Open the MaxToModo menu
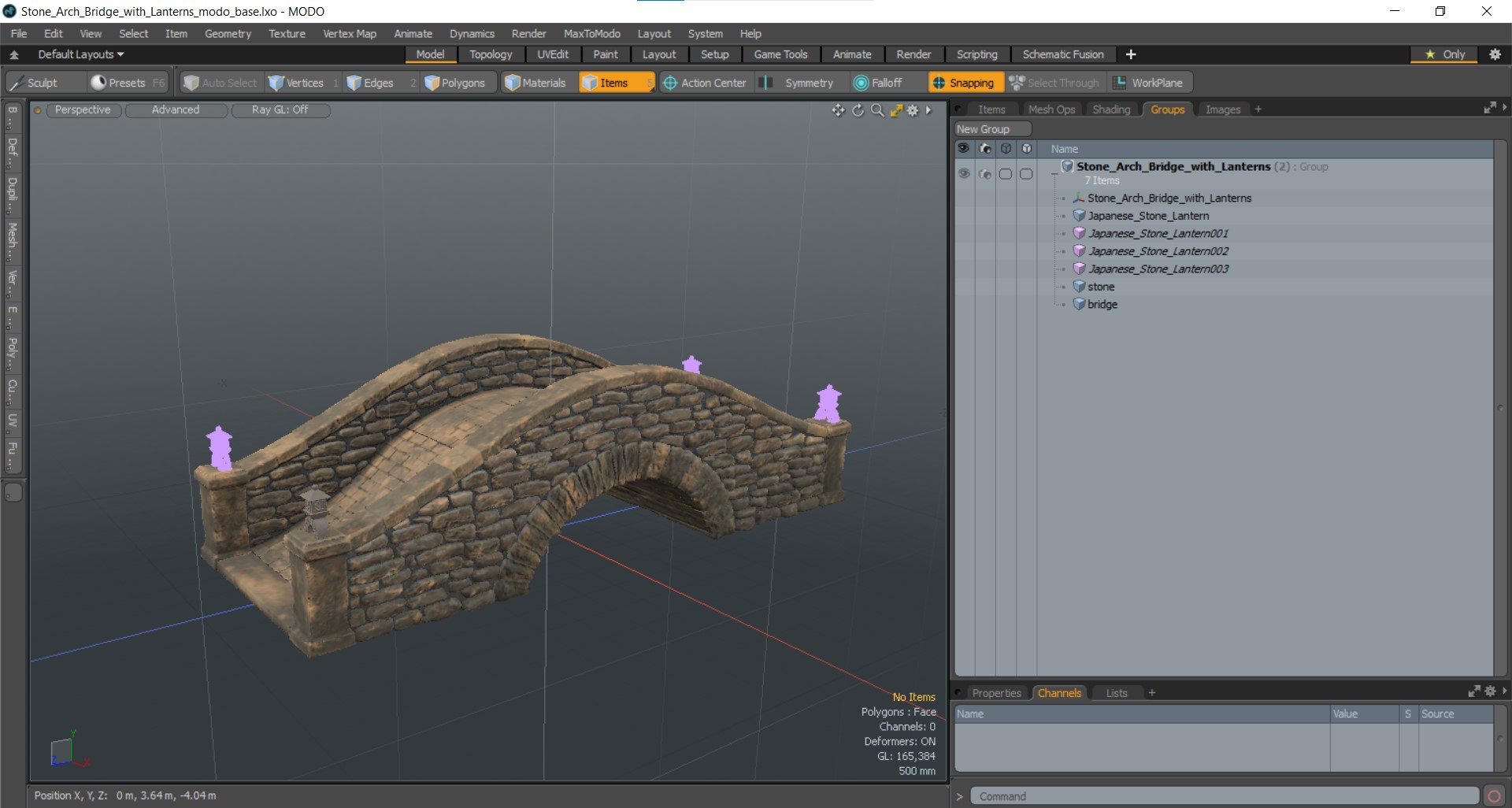 pyautogui.click(x=591, y=34)
